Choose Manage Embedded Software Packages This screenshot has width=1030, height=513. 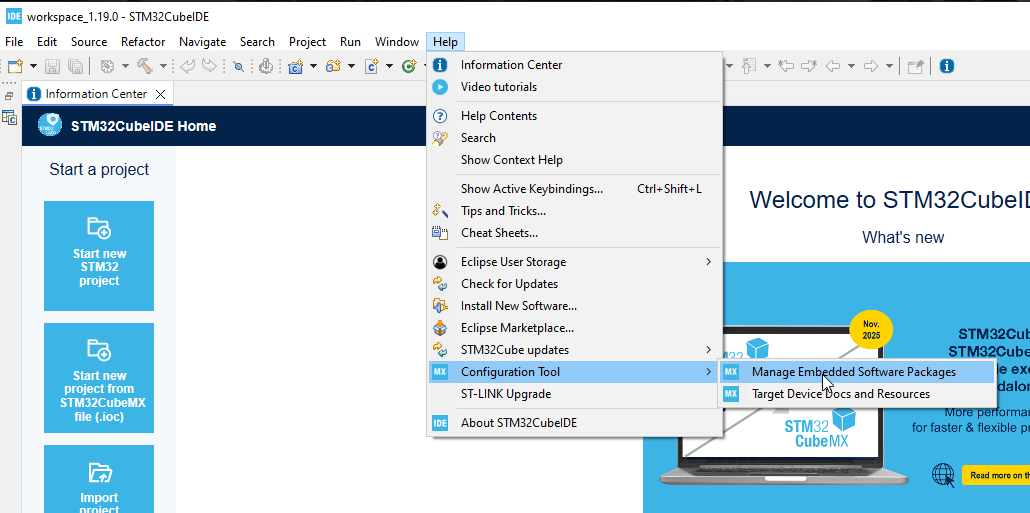point(857,372)
